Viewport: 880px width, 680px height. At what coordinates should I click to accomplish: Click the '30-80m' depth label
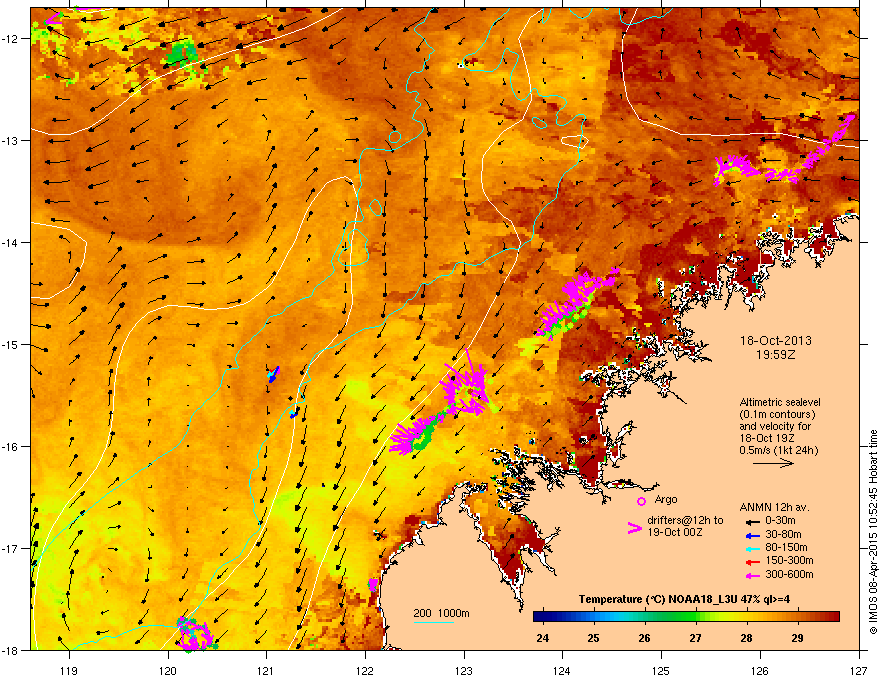pyautogui.click(x=783, y=535)
